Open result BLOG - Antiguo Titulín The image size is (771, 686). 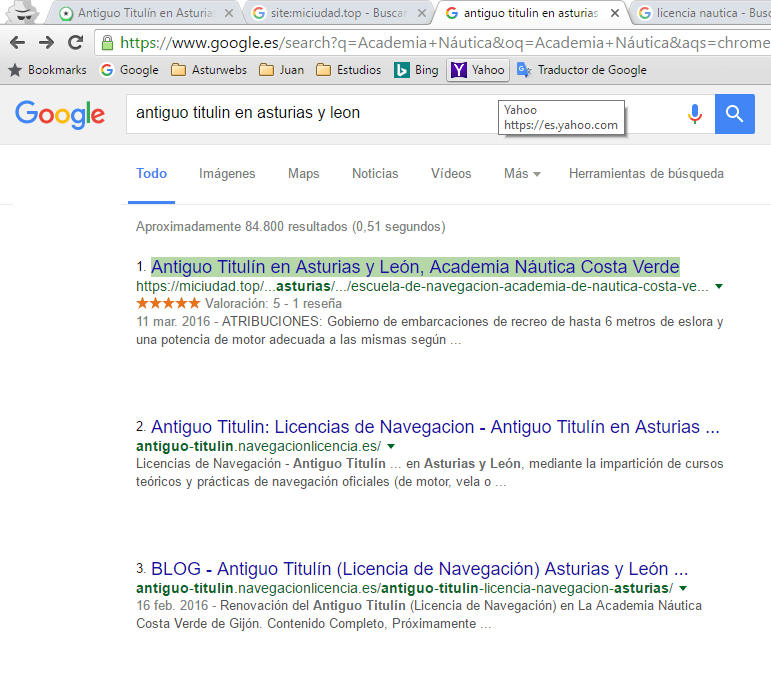click(419, 569)
